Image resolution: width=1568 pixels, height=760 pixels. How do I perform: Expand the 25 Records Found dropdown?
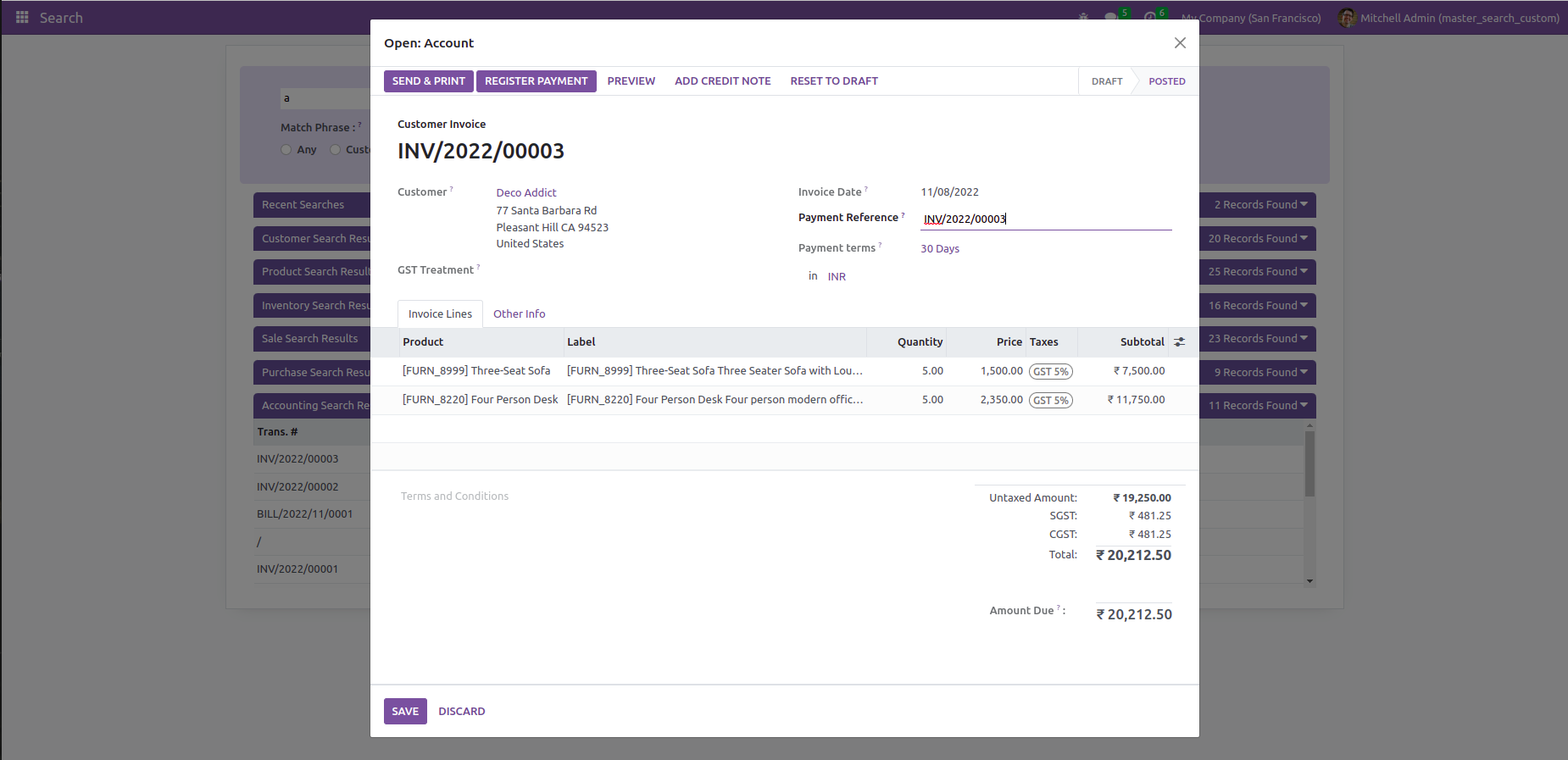pyautogui.click(x=1258, y=272)
